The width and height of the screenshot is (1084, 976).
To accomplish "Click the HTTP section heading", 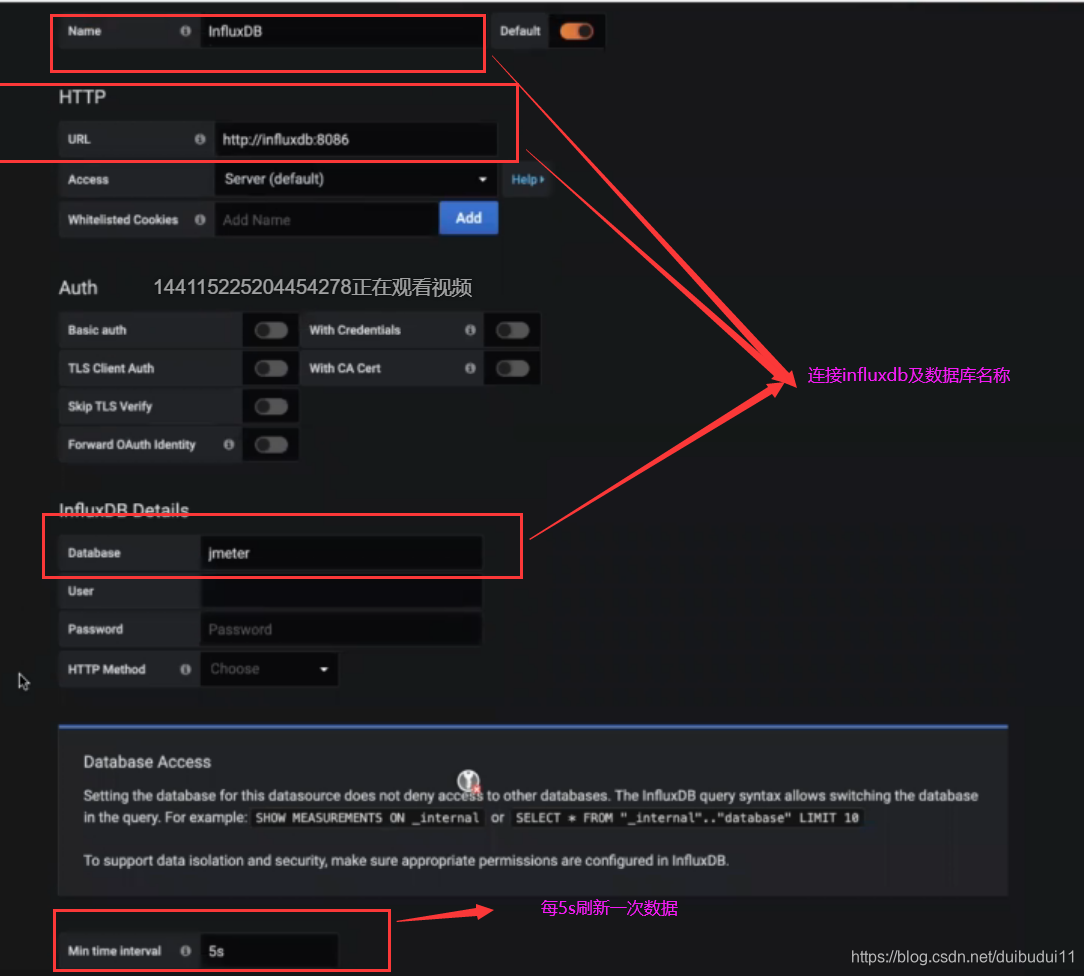I will pyautogui.click(x=82, y=97).
